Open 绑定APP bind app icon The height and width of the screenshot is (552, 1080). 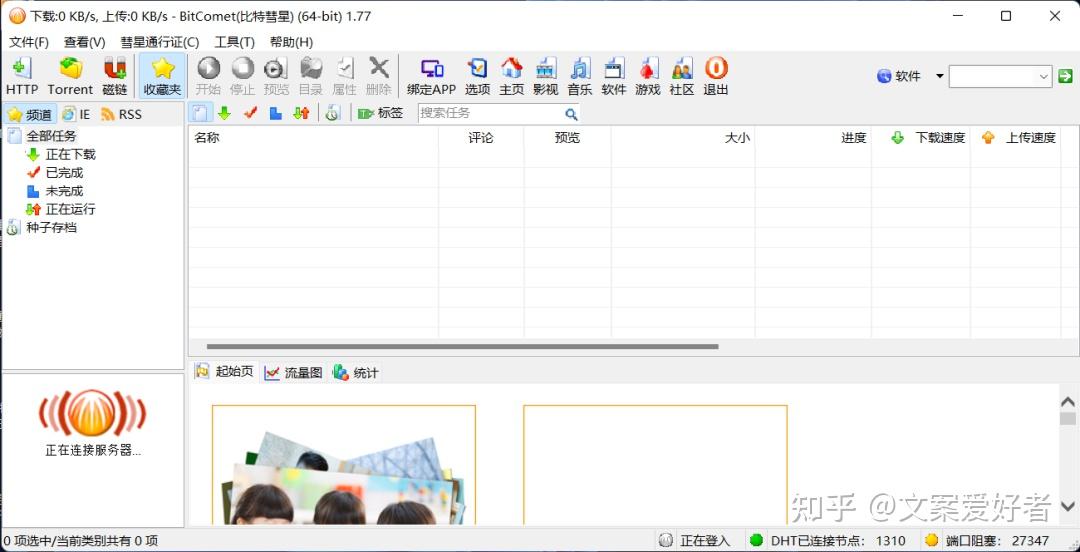pos(432,76)
